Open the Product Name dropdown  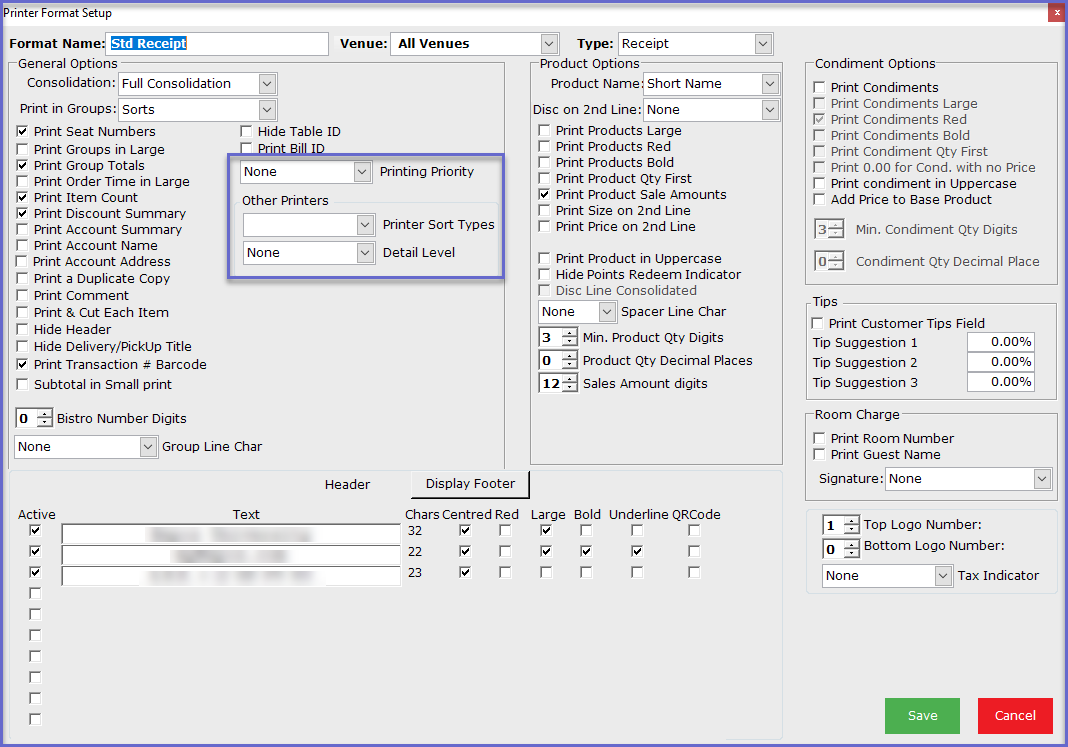[710, 84]
